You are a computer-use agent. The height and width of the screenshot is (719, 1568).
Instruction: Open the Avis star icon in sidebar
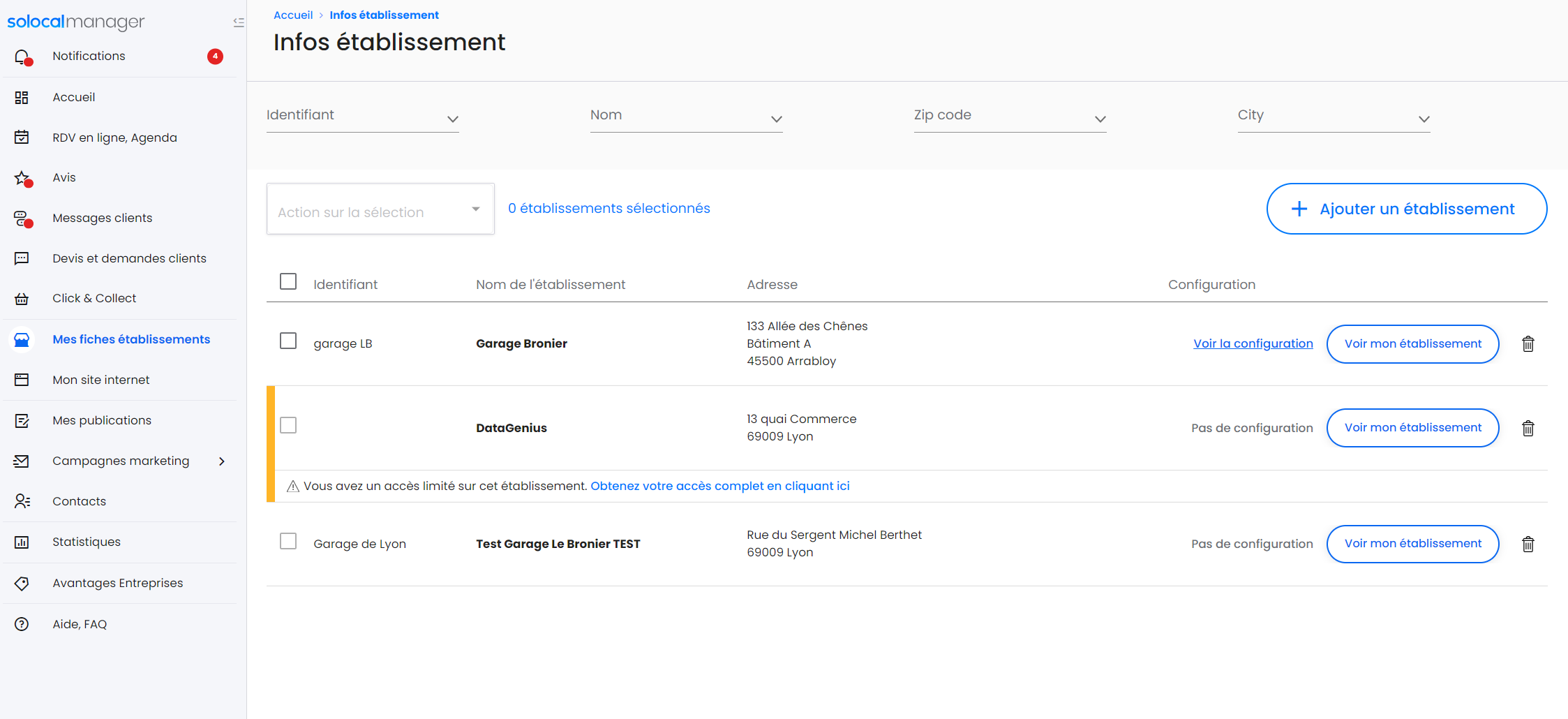(22, 178)
